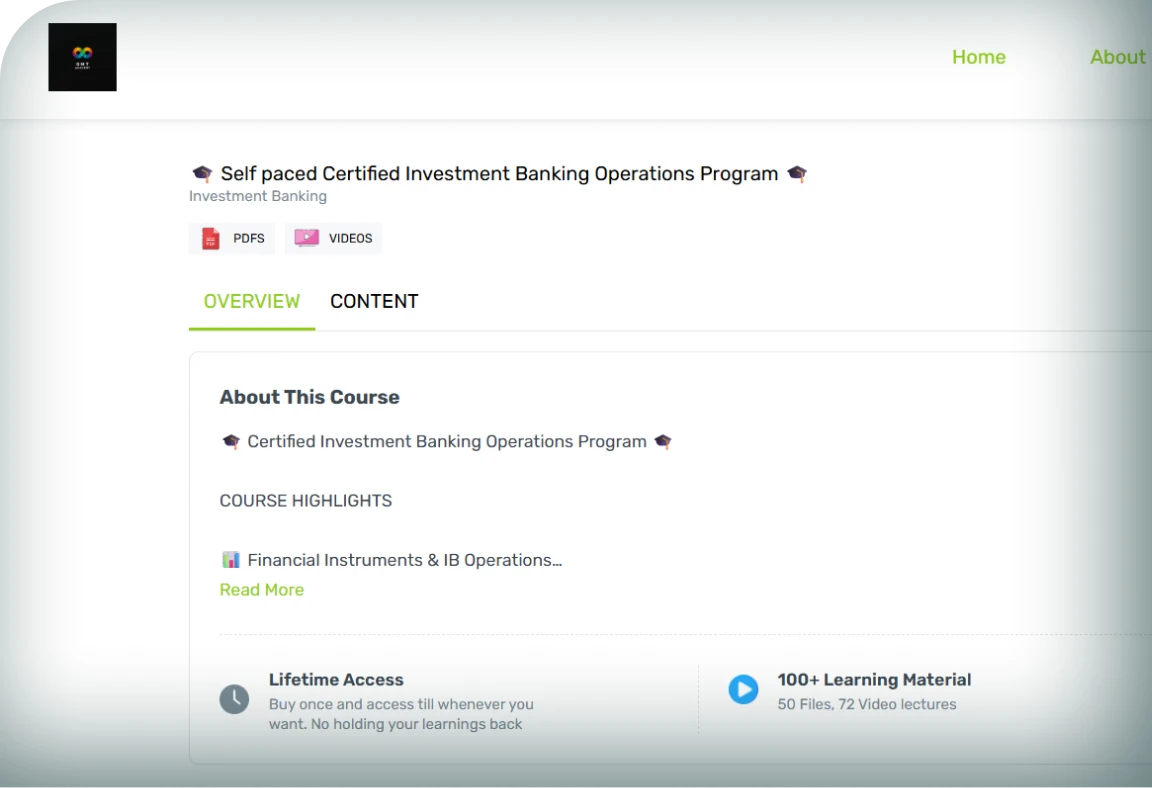Screen dimensions: 1152x788
Task: Click graduation cap after Operations Program in About section
Action: tap(663, 441)
